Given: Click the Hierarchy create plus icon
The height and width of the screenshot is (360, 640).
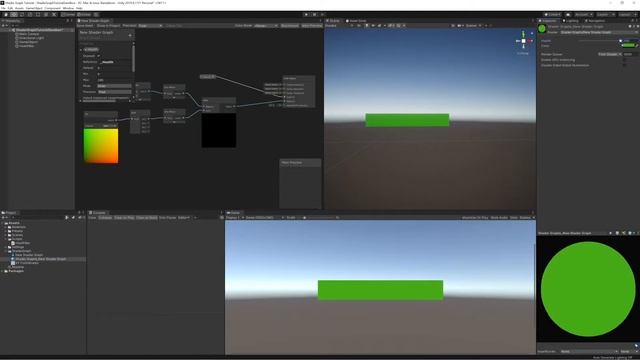Looking at the screenshot, I should pos(4,25).
